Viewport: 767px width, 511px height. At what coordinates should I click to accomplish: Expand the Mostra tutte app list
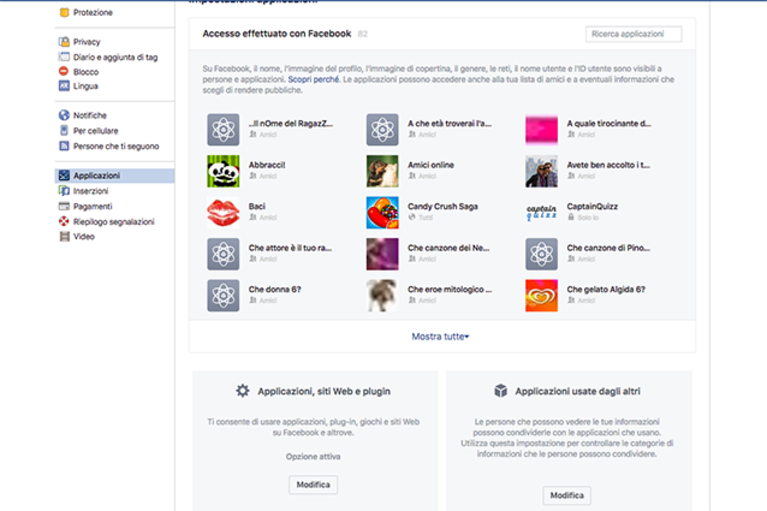pyautogui.click(x=440, y=336)
